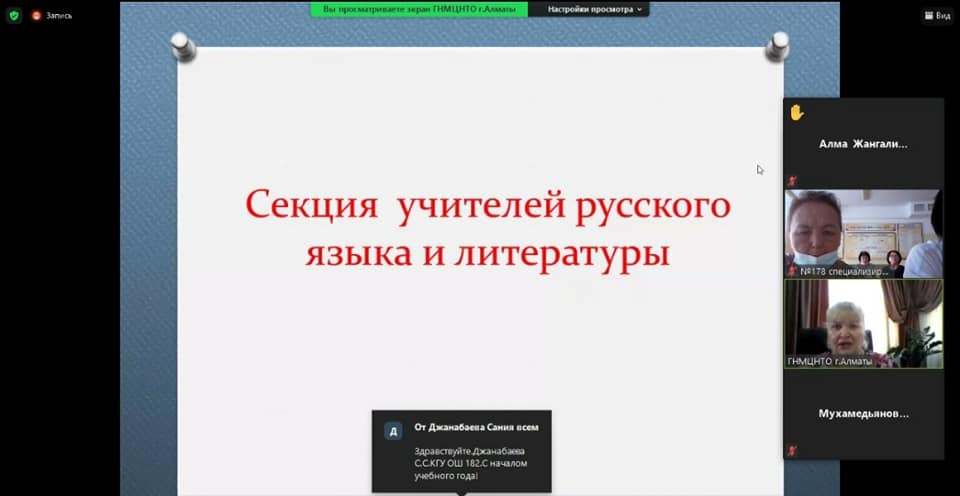Image resolution: width=960 pixels, height=496 pixels.
Task: Click the red recording indicator icon
Action: (36, 15)
